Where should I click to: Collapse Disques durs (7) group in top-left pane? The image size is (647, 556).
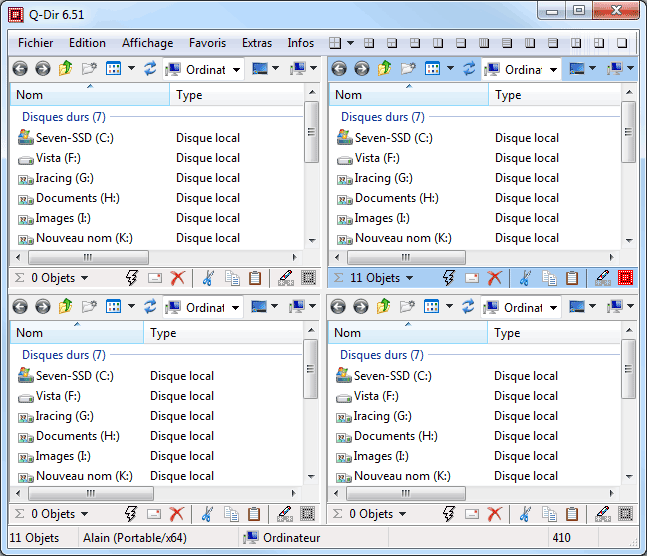(64, 117)
